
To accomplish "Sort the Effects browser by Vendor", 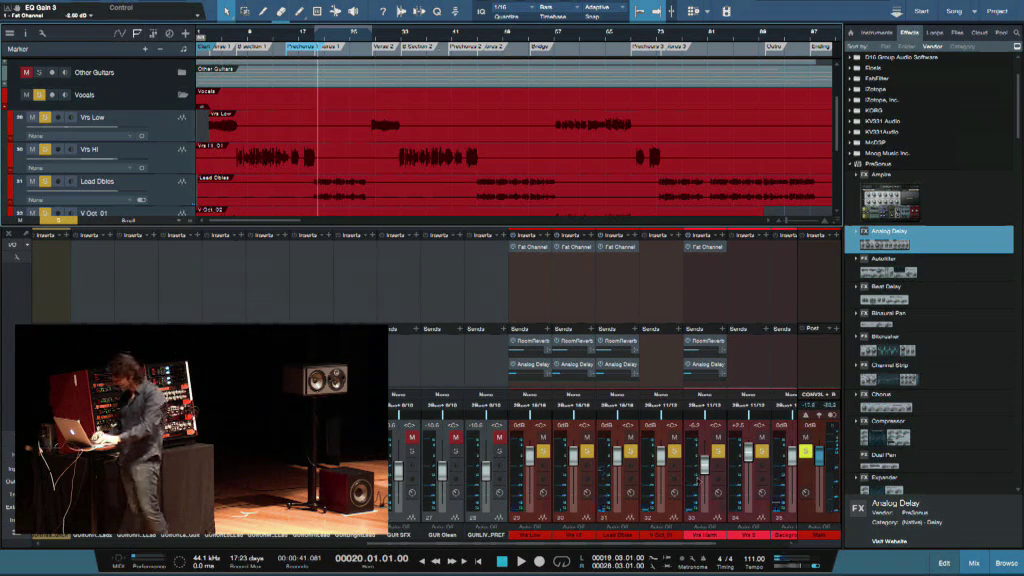I will tap(934, 46).
